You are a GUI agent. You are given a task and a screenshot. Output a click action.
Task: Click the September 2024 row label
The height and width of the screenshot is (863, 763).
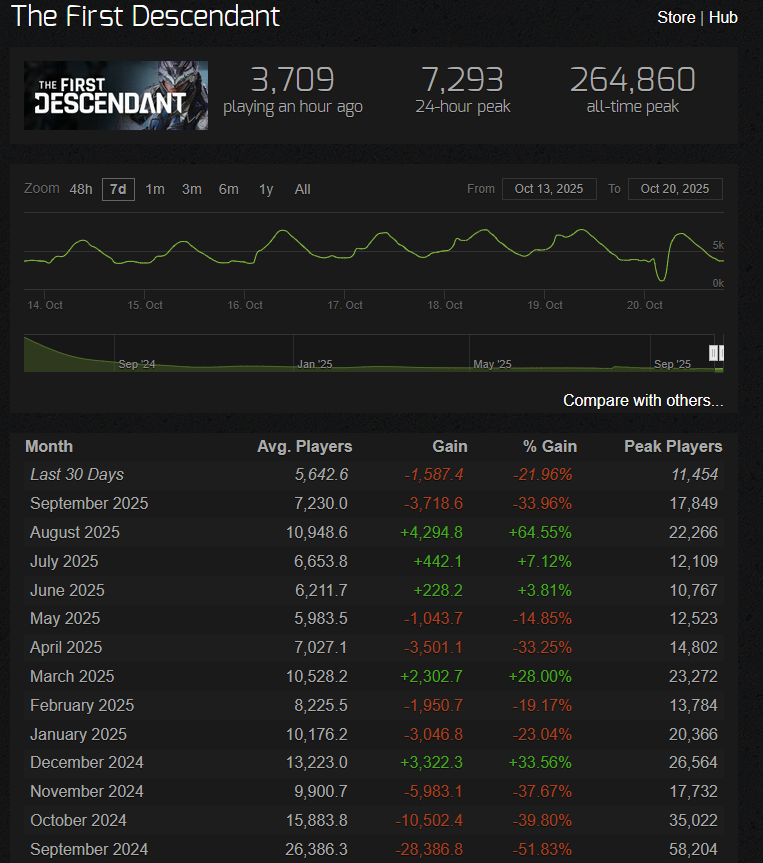pos(89,849)
